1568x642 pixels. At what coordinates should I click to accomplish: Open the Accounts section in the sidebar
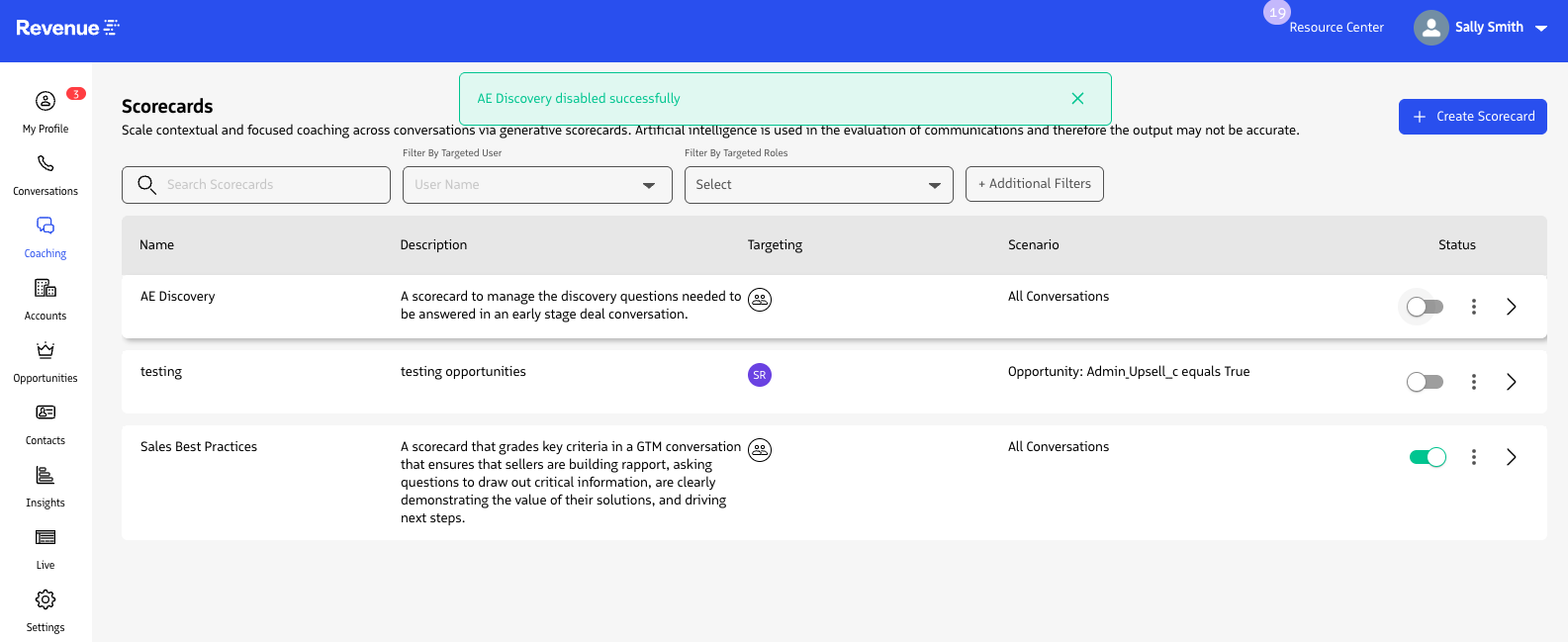point(46,289)
